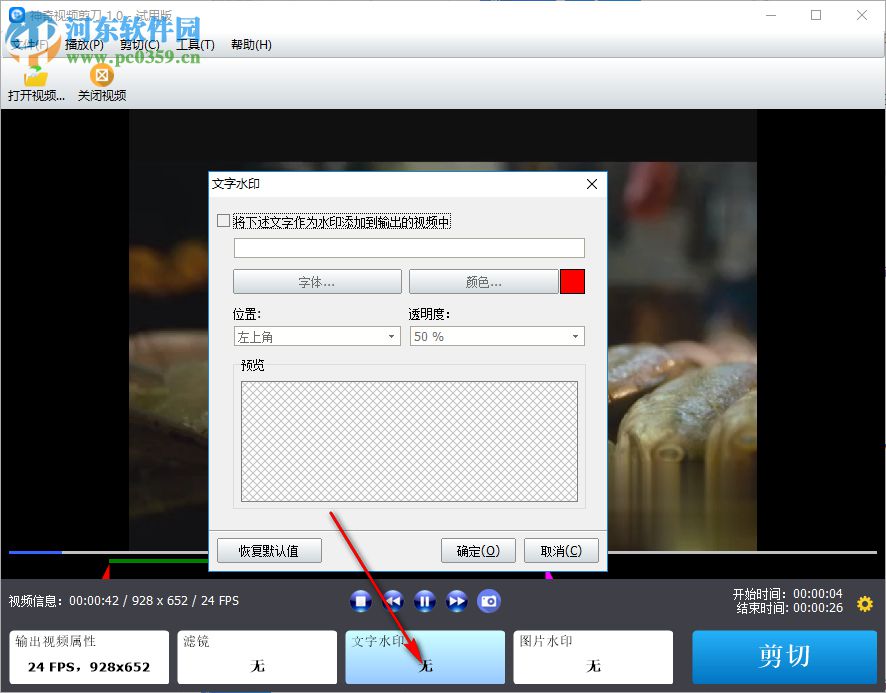Fast forward video with forward button
886x693 pixels.
(457, 601)
